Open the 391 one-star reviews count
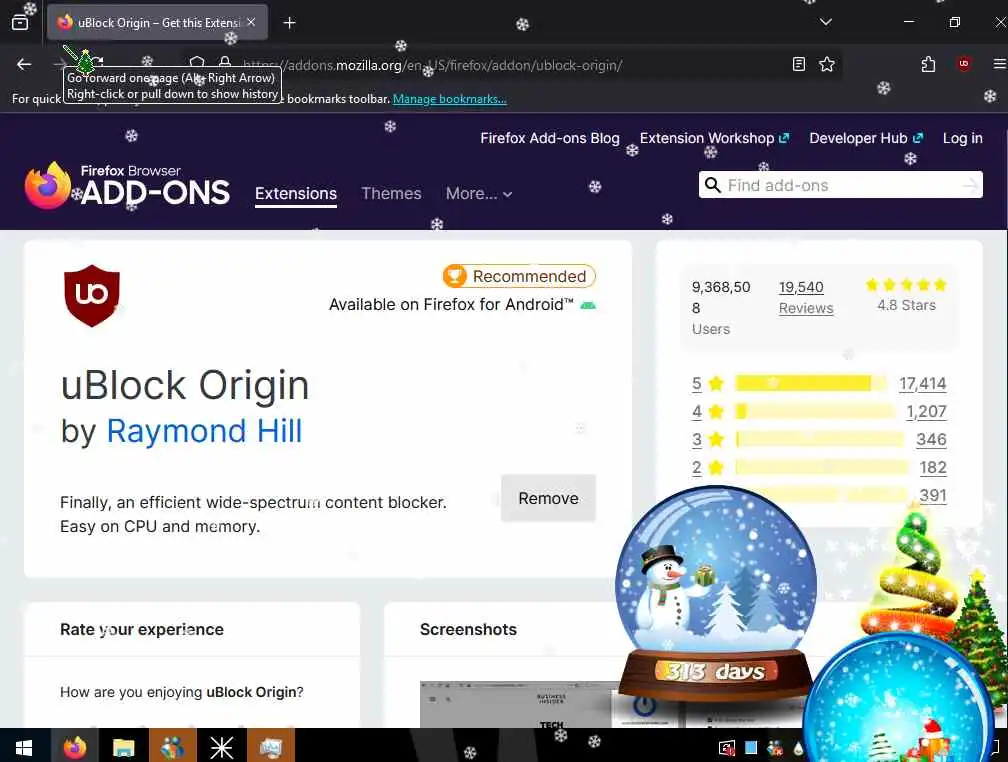This screenshot has height=762, width=1008. pyautogui.click(x=933, y=496)
